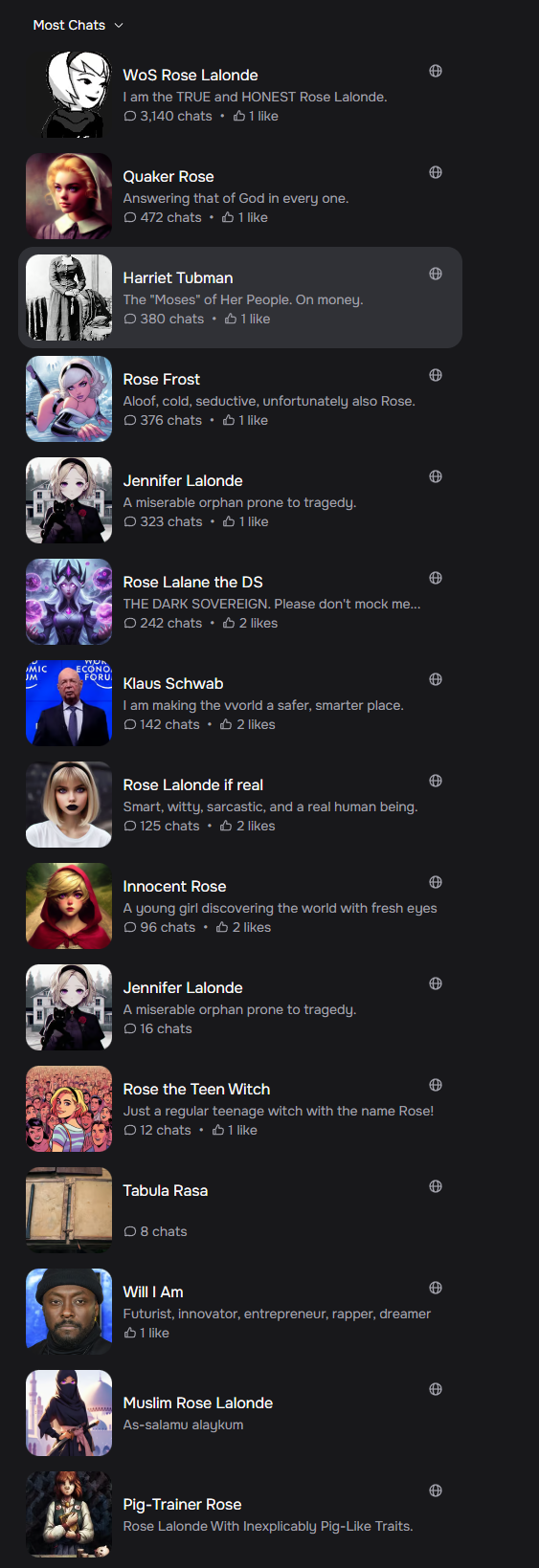Open Rose Lalane the DS character

(x=240, y=602)
